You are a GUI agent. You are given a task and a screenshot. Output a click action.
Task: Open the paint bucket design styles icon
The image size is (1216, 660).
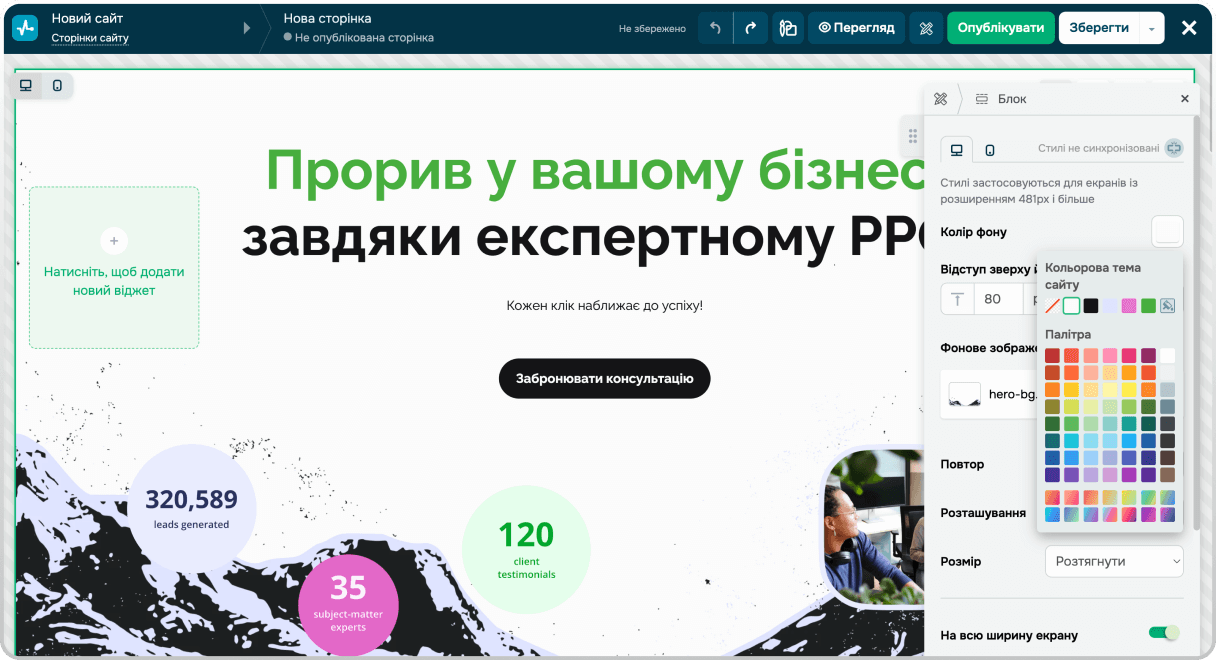click(x=788, y=28)
